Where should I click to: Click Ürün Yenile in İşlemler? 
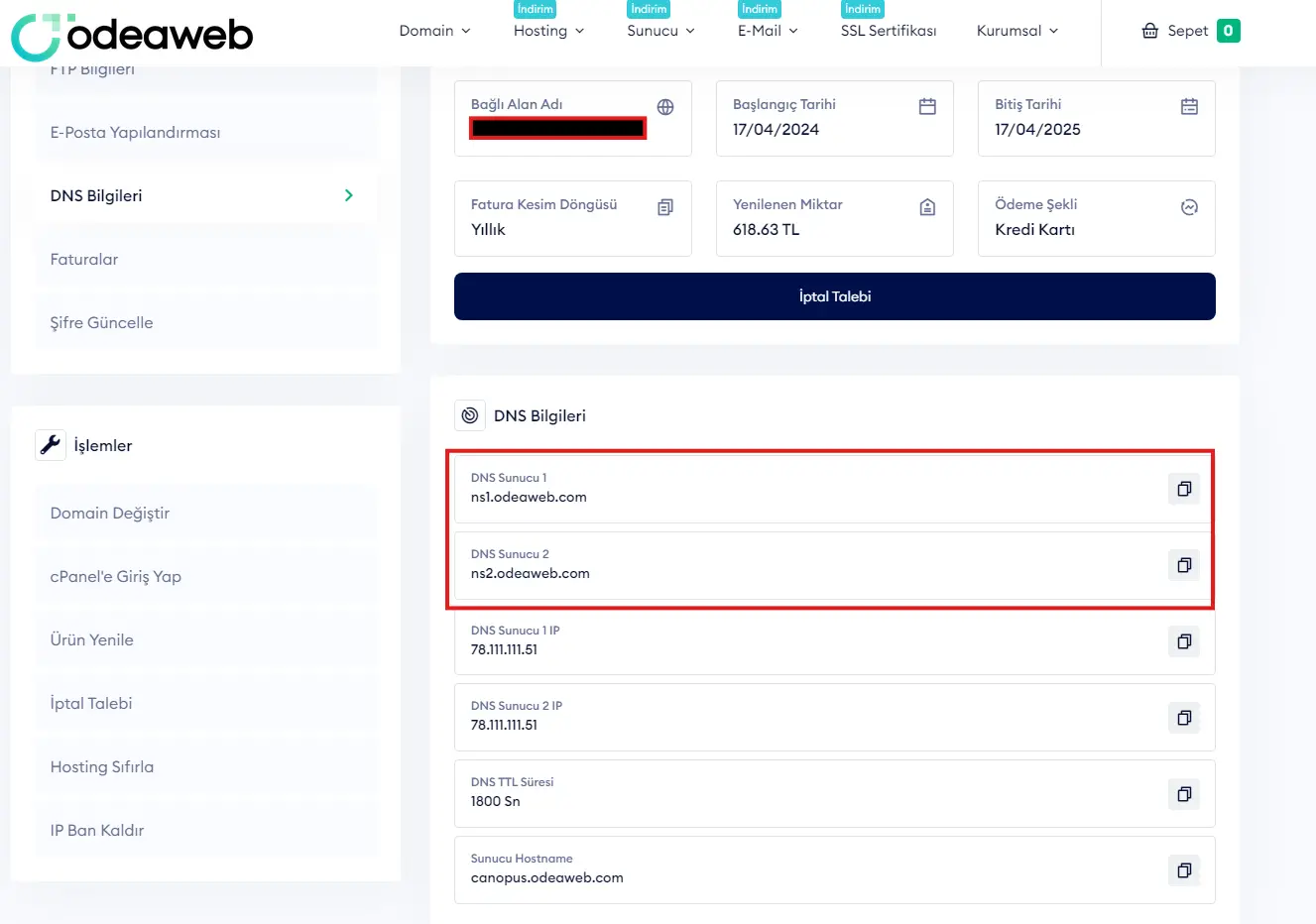(206, 640)
